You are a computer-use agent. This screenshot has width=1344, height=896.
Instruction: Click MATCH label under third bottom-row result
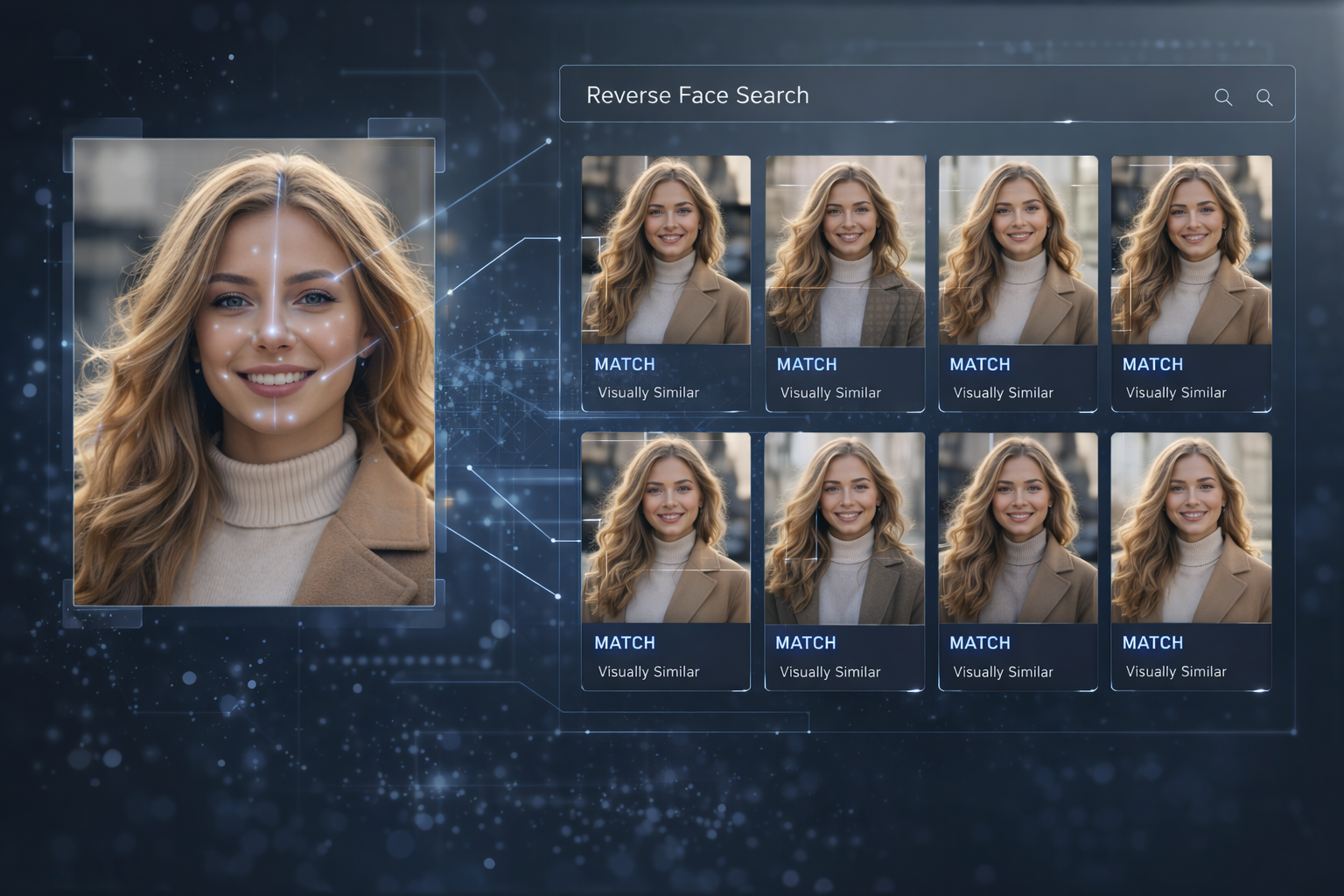[980, 643]
